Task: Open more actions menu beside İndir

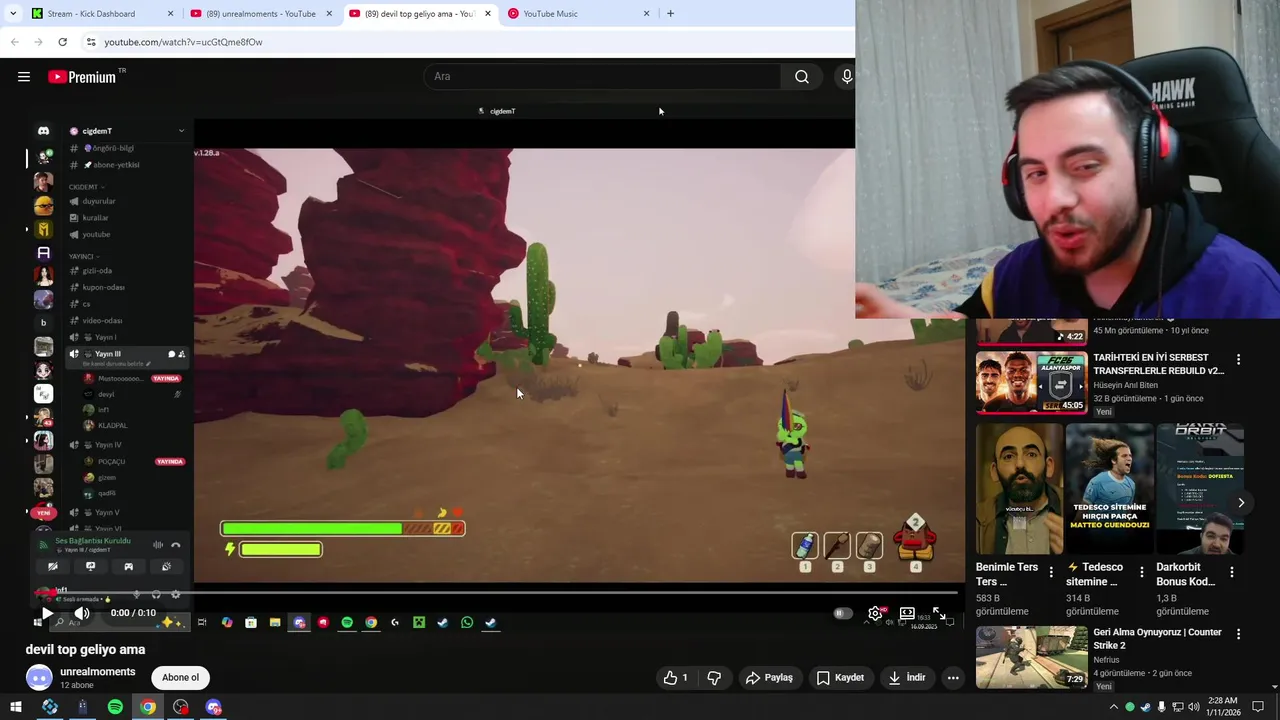Action: point(953,678)
